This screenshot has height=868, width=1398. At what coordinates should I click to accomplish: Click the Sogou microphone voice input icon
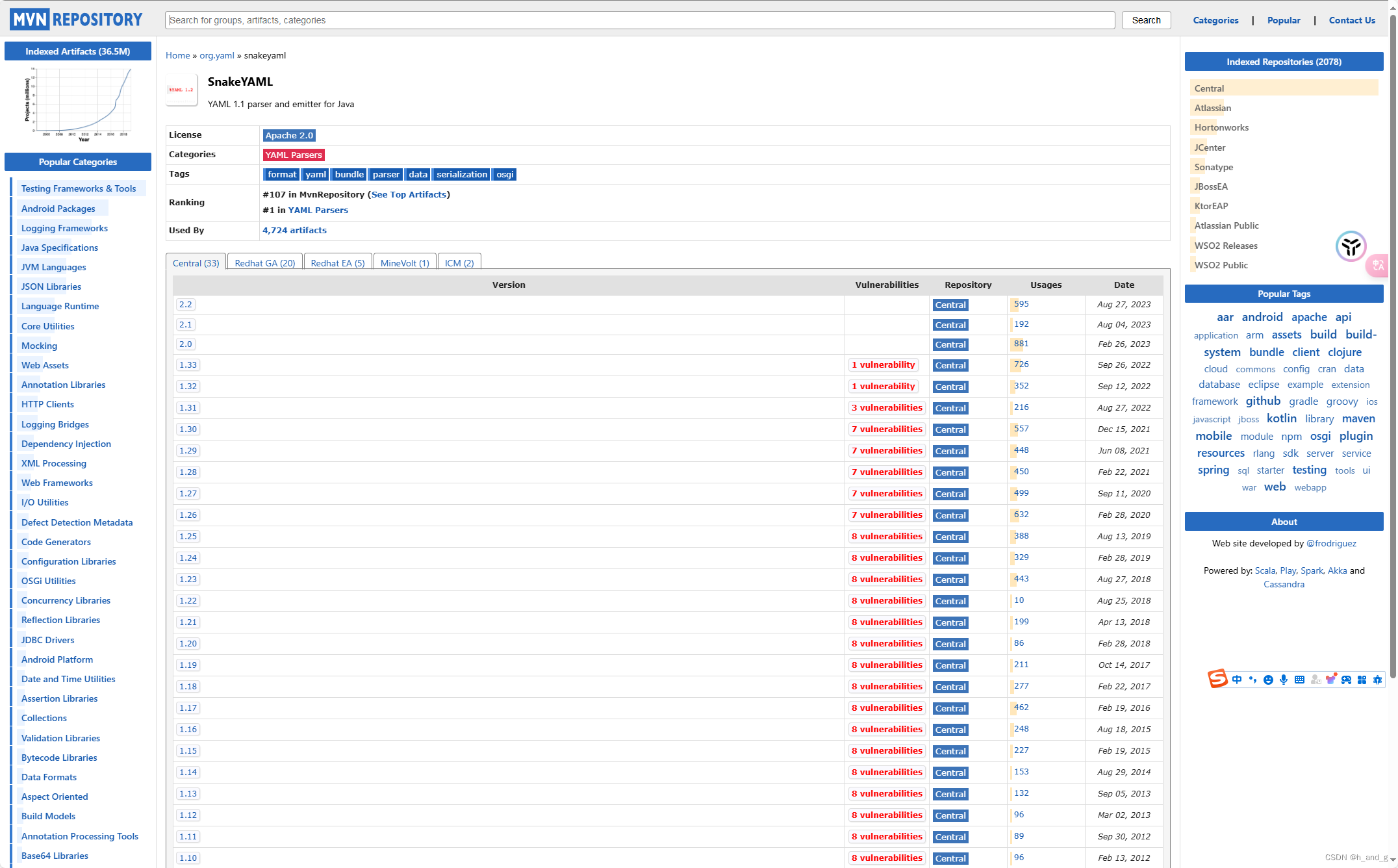(x=1284, y=680)
